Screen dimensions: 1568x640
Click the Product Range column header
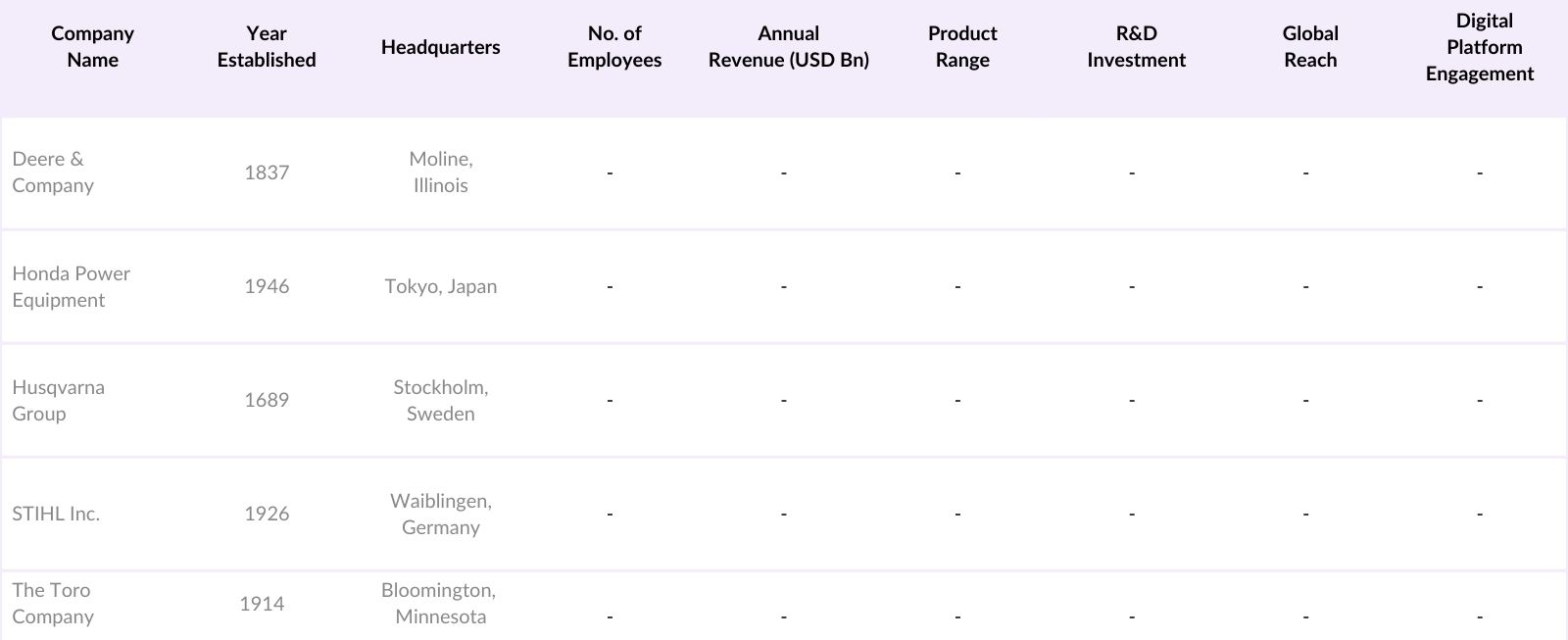[962, 46]
